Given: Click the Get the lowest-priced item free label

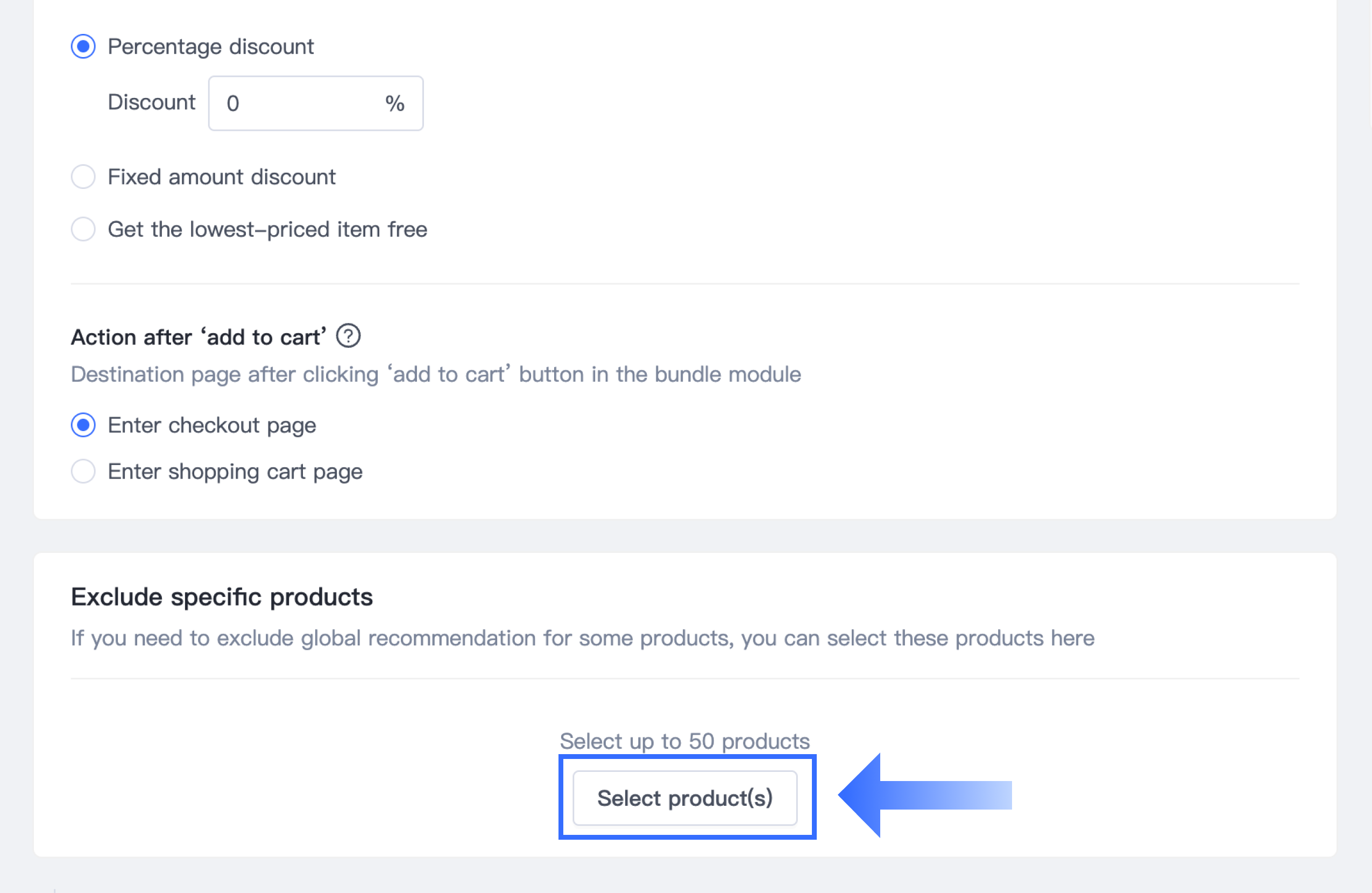Looking at the screenshot, I should click(x=267, y=229).
